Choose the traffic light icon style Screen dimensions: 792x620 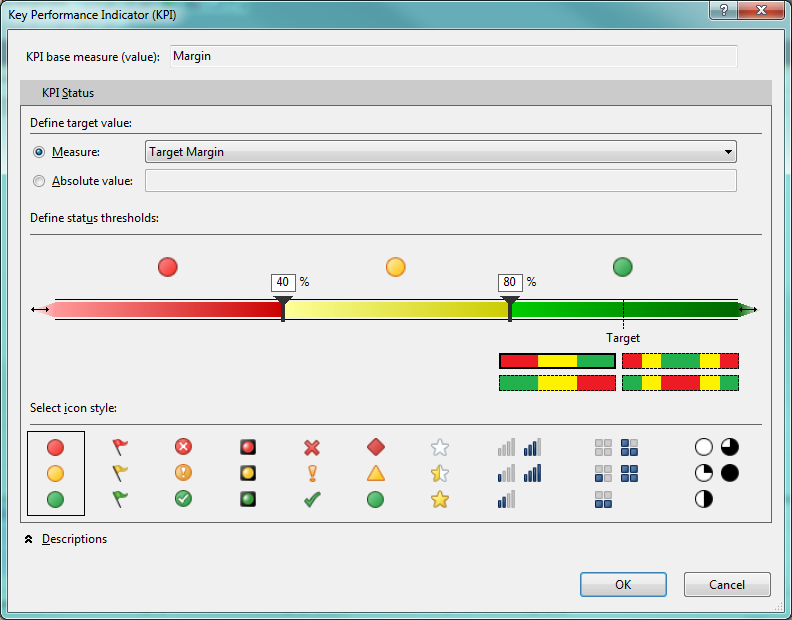pos(247,473)
